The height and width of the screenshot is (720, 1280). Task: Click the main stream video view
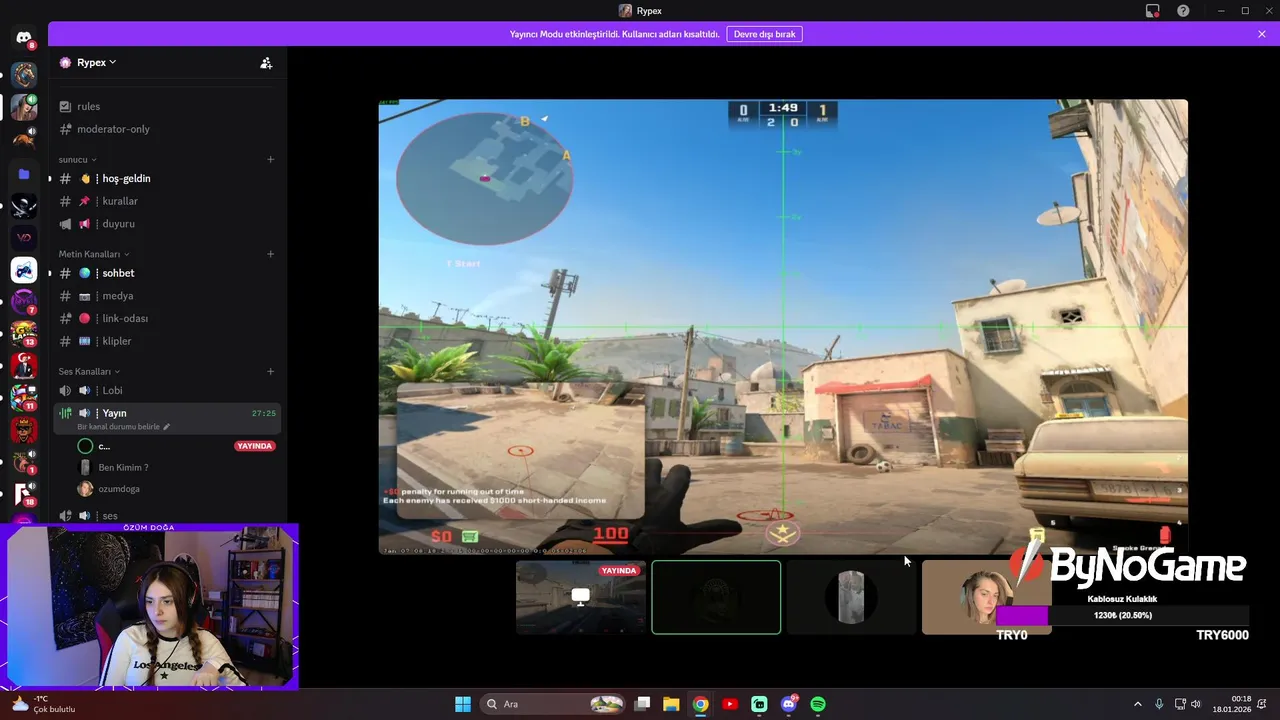(x=783, y=326)
